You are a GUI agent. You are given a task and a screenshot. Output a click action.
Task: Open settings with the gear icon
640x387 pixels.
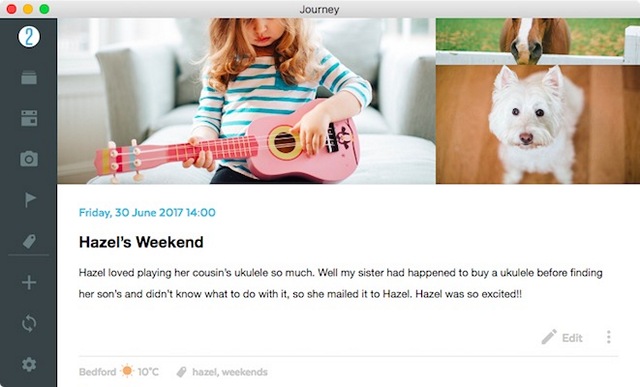point(29,364)
